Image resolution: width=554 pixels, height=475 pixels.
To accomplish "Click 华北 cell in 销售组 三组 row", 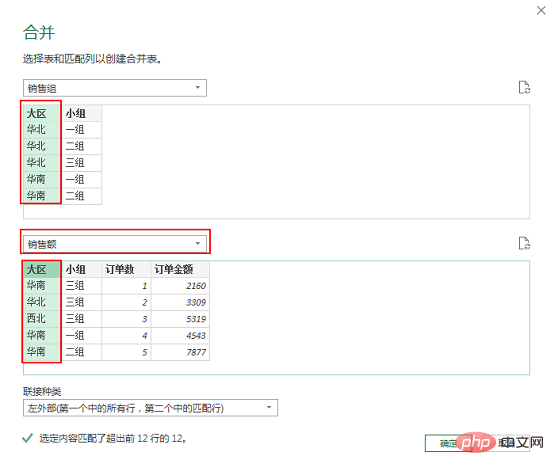I will point(41,163).
